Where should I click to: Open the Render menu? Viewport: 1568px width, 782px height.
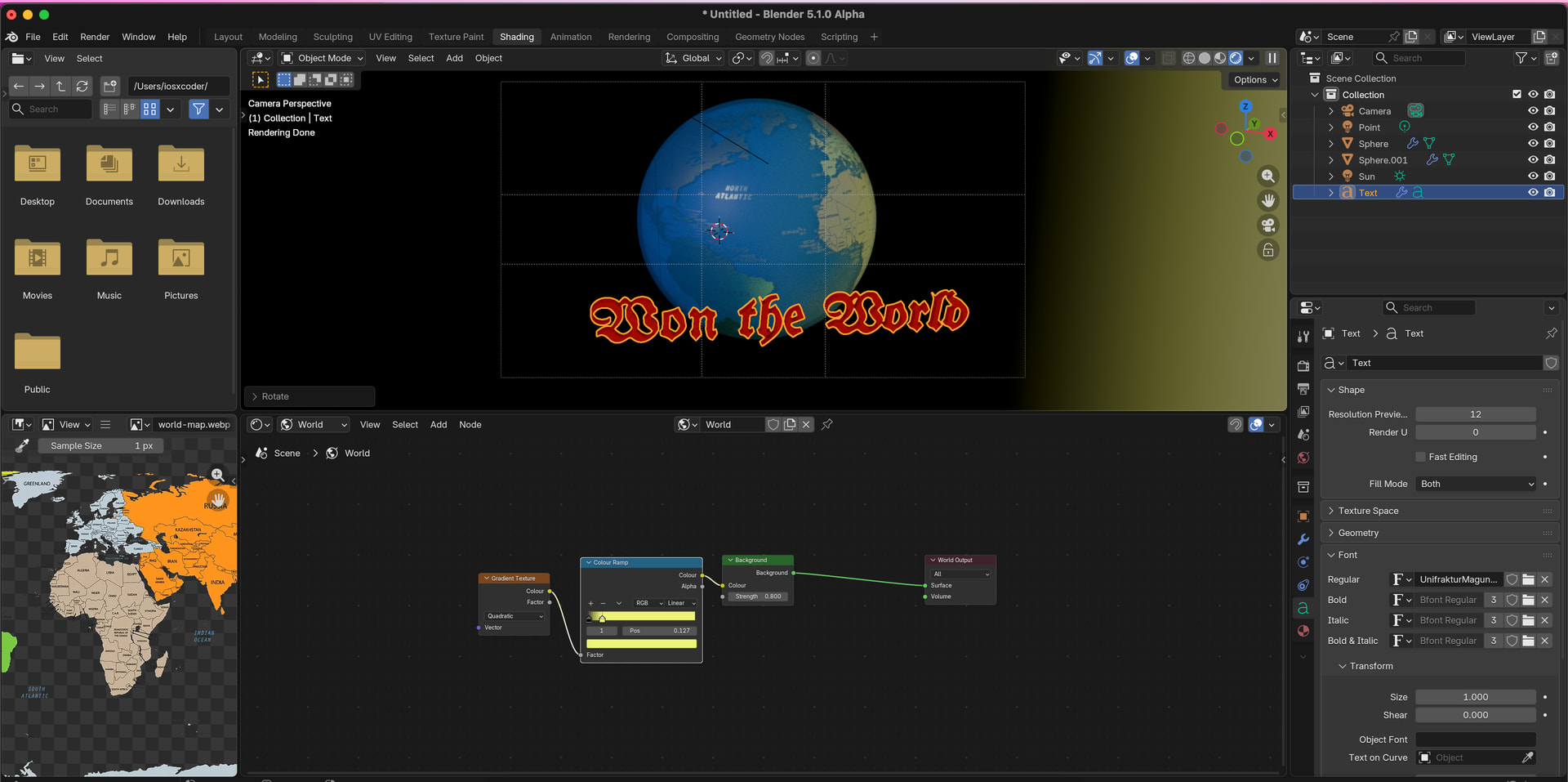coord(95,37)
